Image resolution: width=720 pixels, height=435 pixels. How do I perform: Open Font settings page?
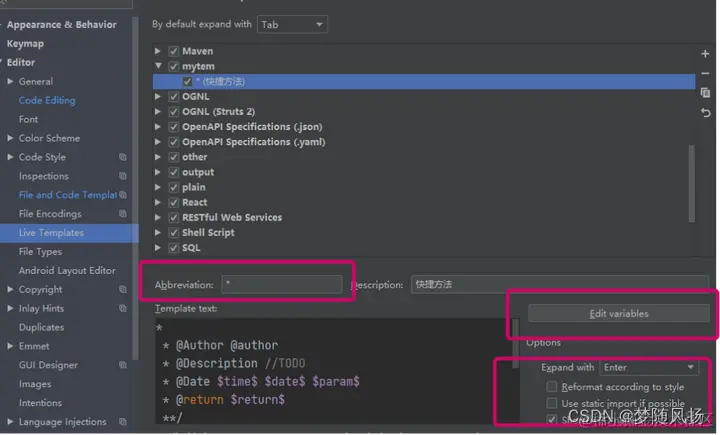[28, 119]
